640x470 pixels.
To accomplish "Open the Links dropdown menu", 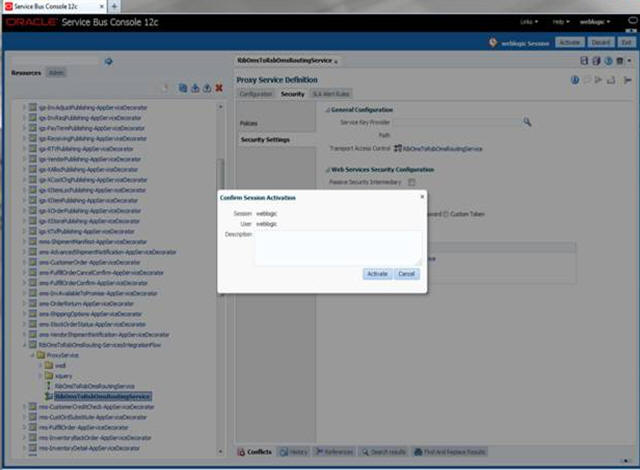I will pos(529,22).
